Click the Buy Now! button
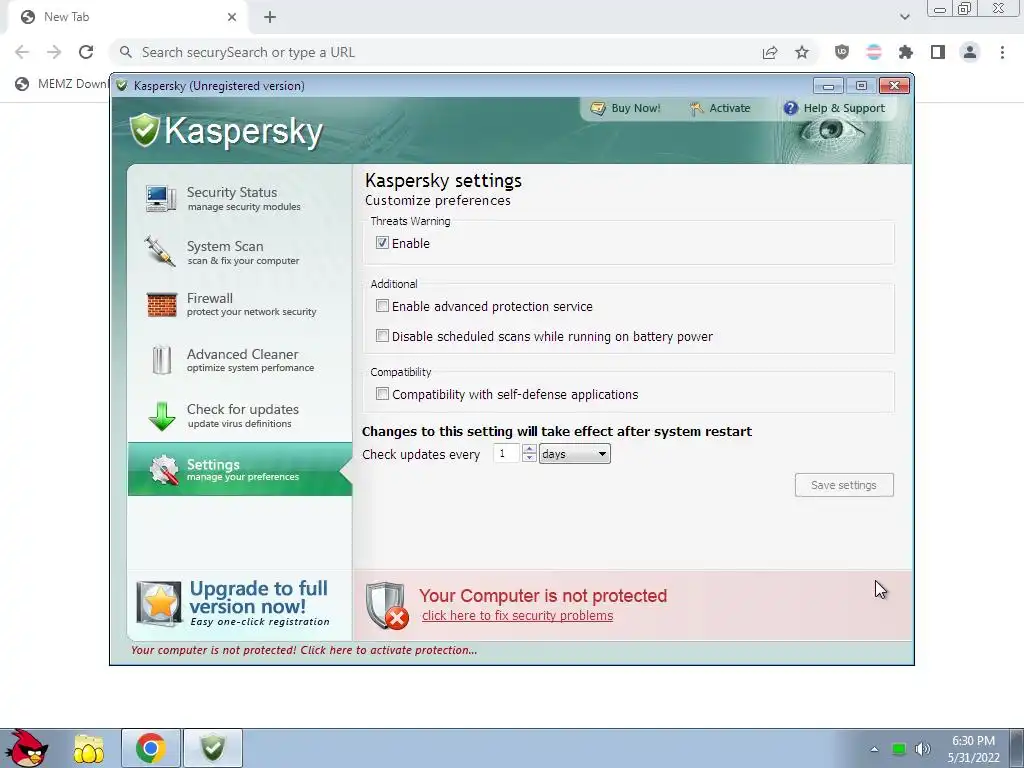The height and width of the screenshot is (768, 1024). click(x=626, y=108)
